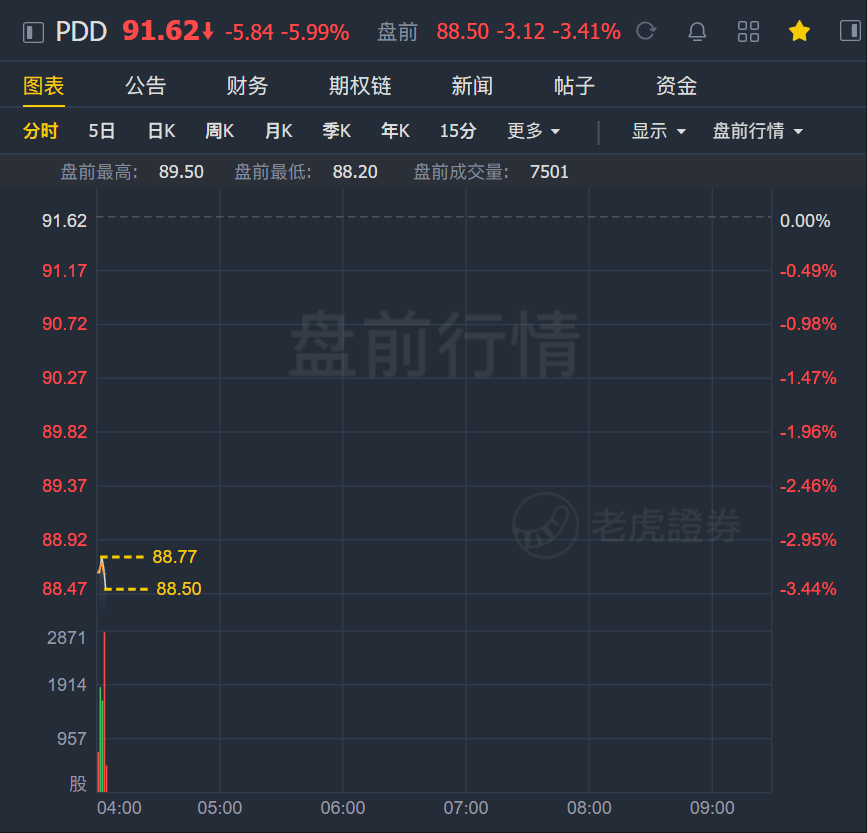Expand the 盘前行情 session dropdown
The width and height of the screenshot is (867, 833).
pyautogui.click(x=758, y=132)
